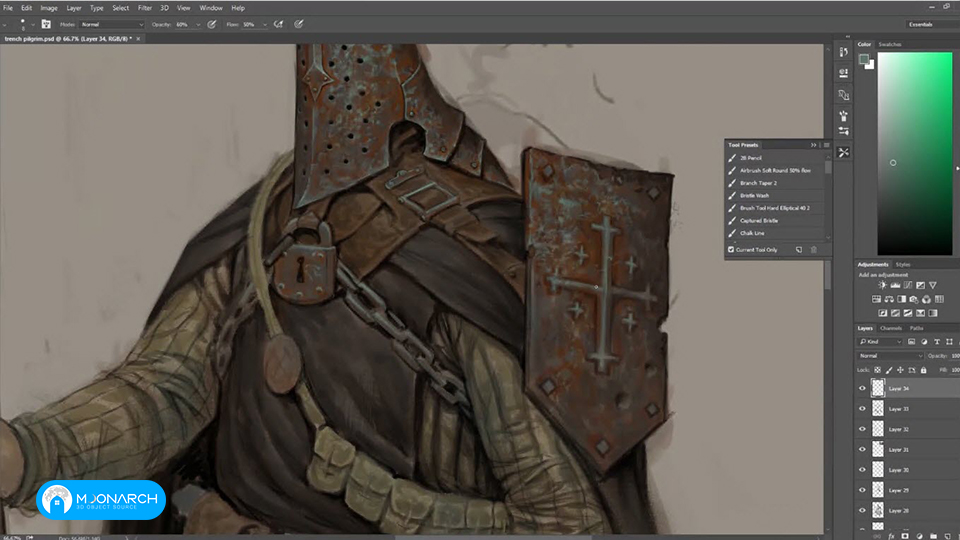
Task: Lock all with padlock icon
Action: [x=923, y=370]
